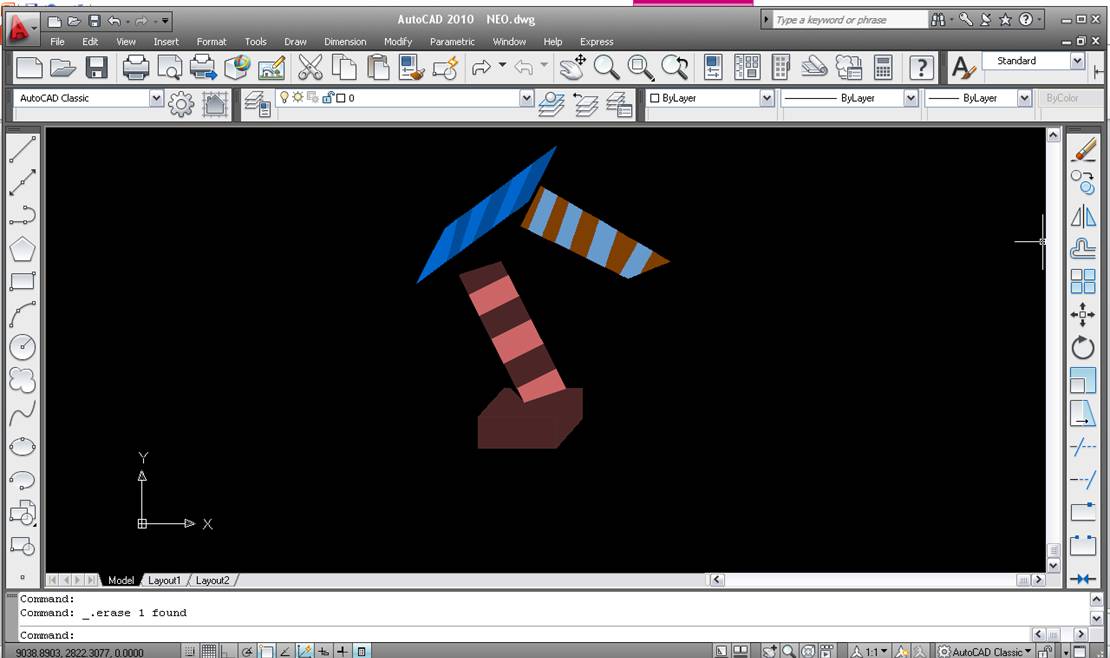Open Workspace Settings gear icon
This screenshot has height=658, width=1110.
point(181,104)
